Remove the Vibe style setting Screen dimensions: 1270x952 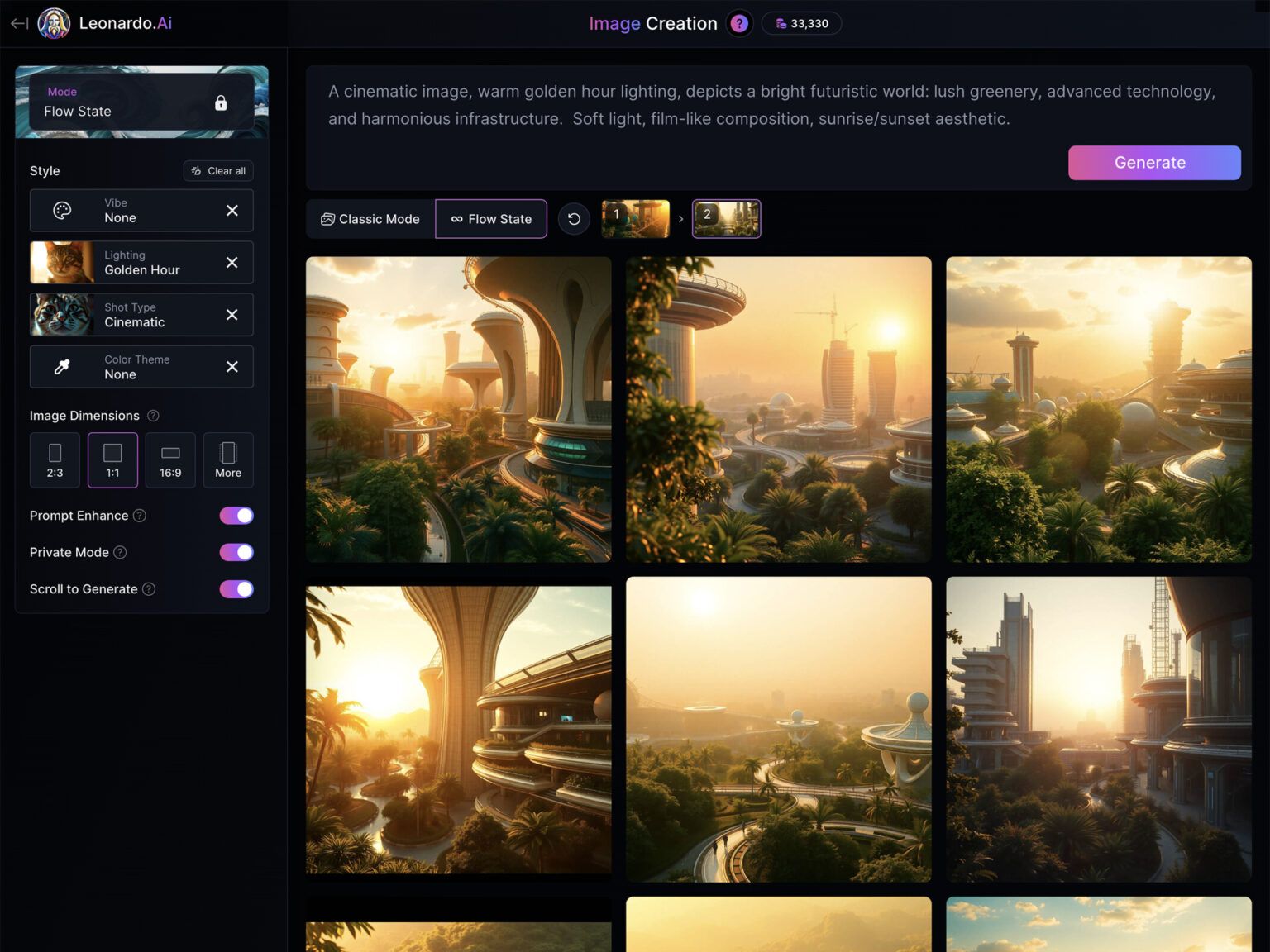click(x=232, y=211)
